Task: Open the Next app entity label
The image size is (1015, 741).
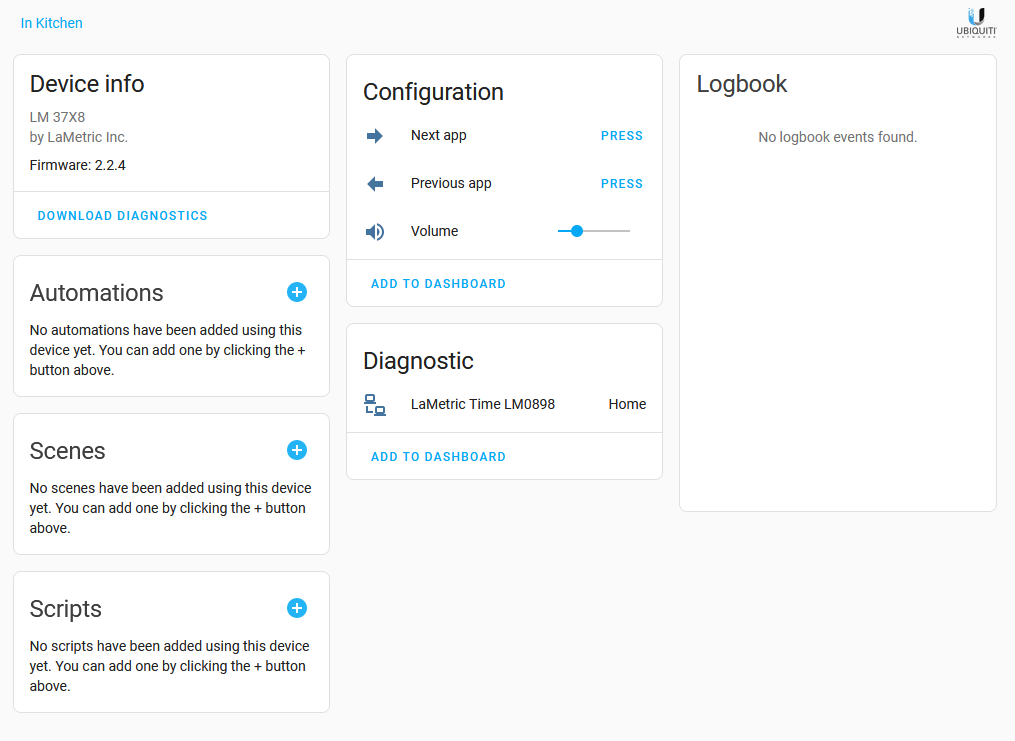Action: click(x=438, y=135)
